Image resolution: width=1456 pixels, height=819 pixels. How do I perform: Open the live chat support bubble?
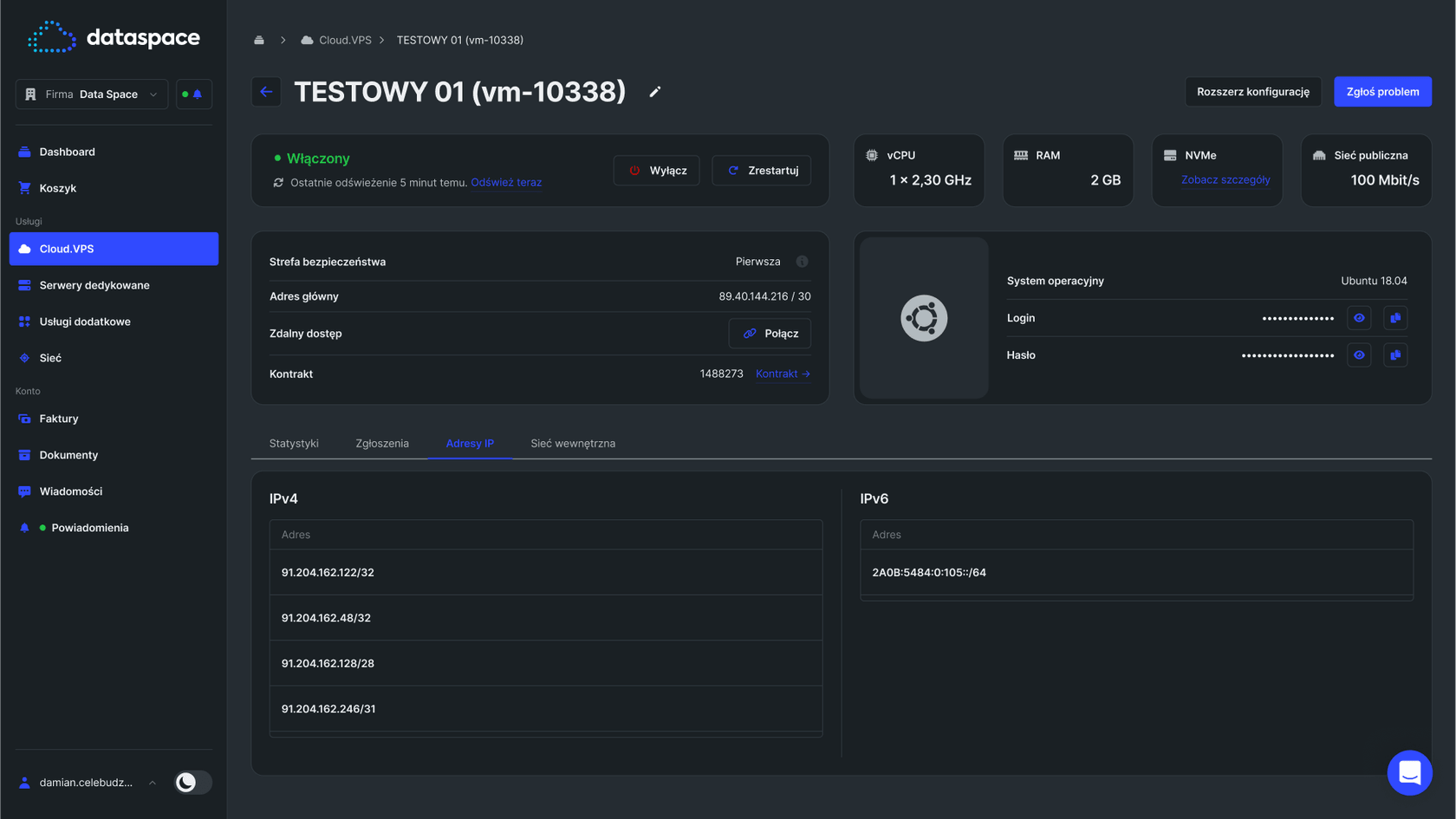pyautogui.click(x=1409, y=772)
